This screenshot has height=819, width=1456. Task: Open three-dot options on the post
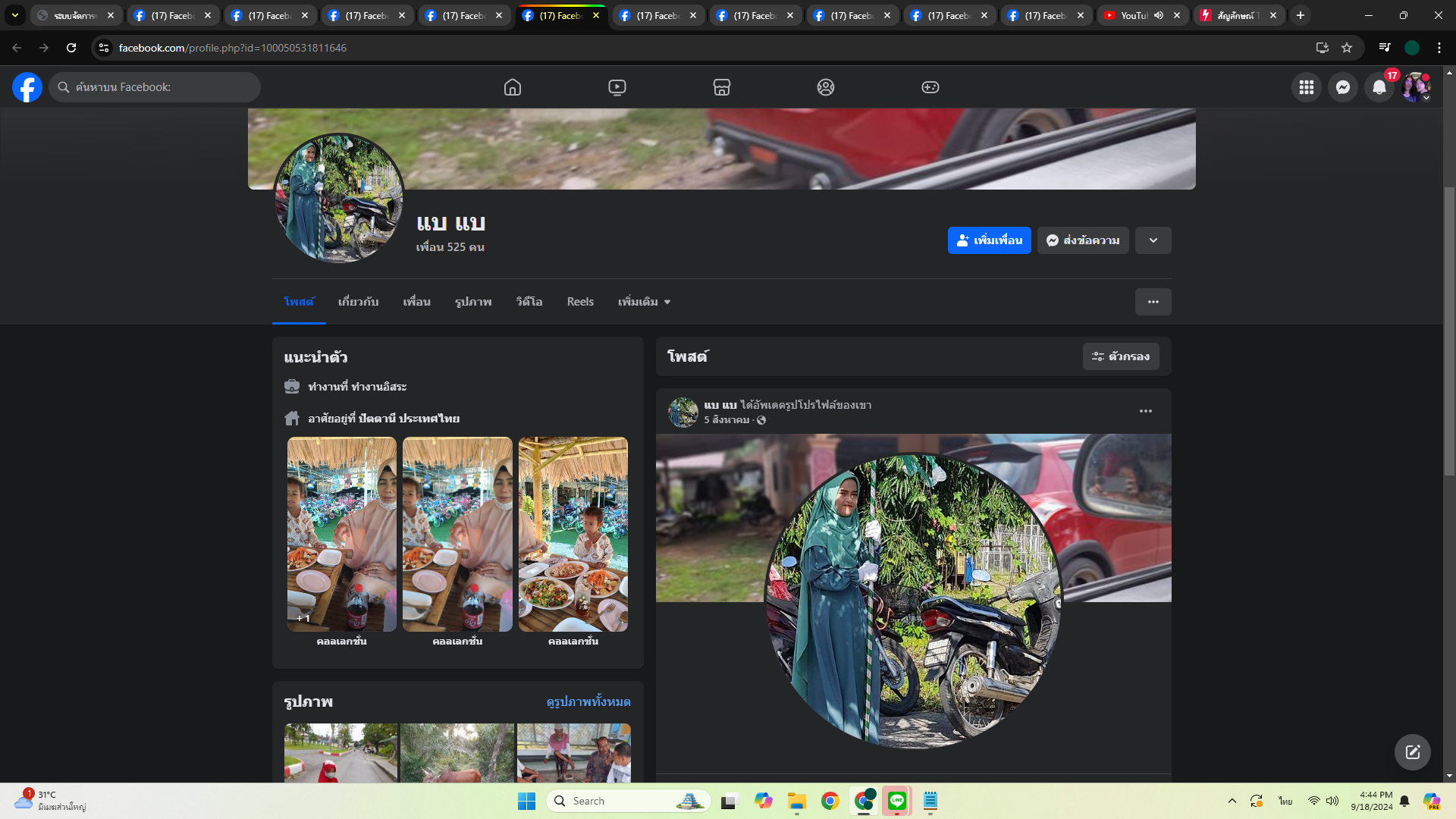[x=1146, y=411]
